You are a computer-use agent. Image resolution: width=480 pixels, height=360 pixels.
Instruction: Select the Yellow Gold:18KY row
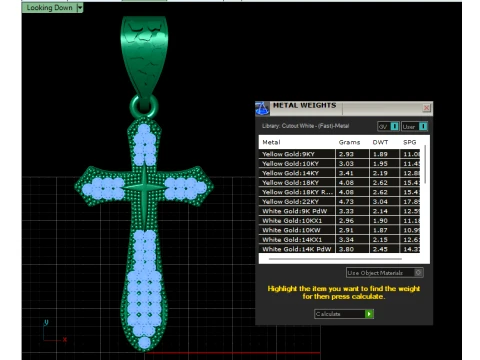click(339, 183)
